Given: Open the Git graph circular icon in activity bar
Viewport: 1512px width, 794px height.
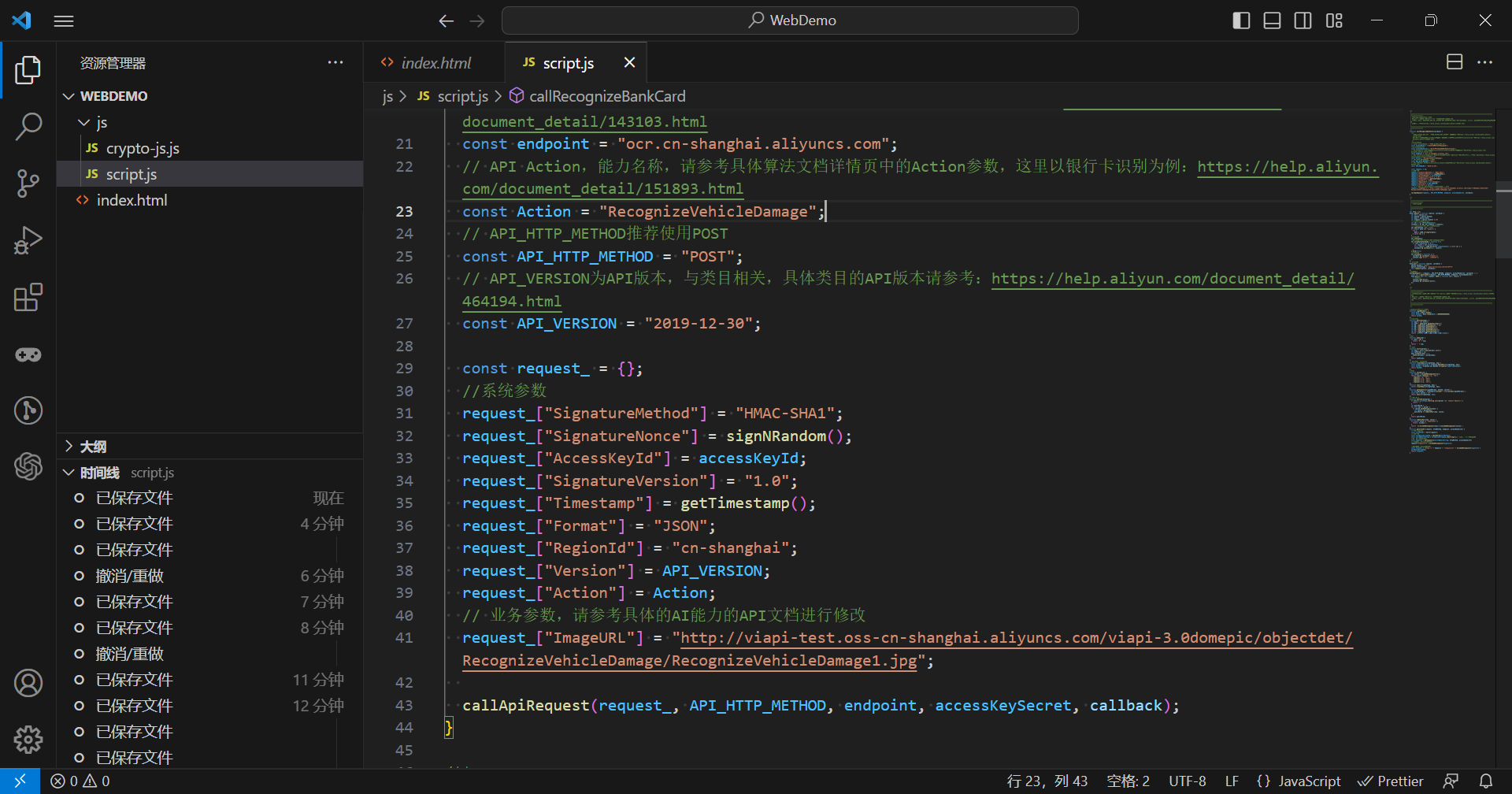Looking at the screenshot, I should (x=28, y=410).
